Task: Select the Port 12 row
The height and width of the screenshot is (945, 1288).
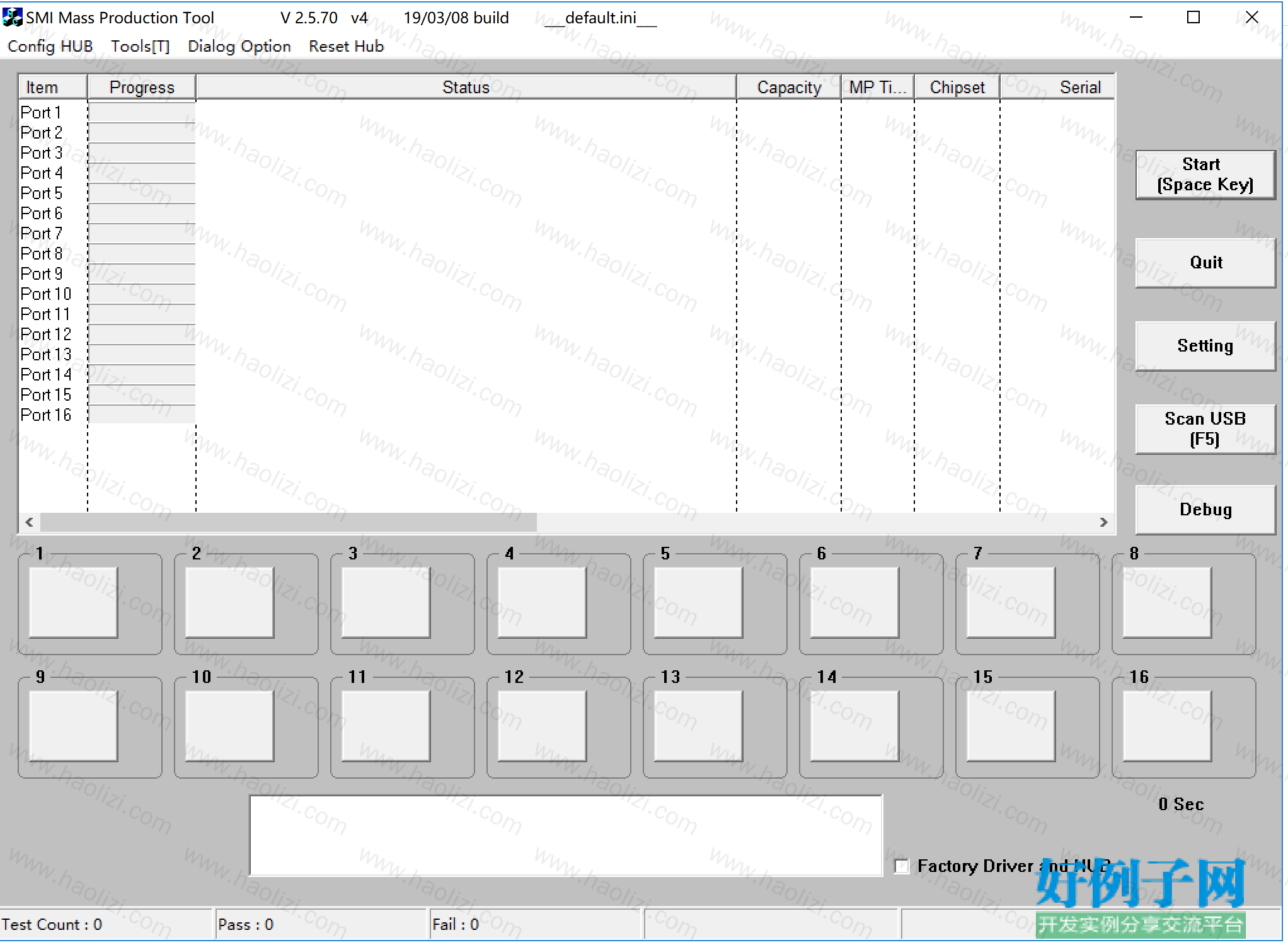Action: point(567,334)
